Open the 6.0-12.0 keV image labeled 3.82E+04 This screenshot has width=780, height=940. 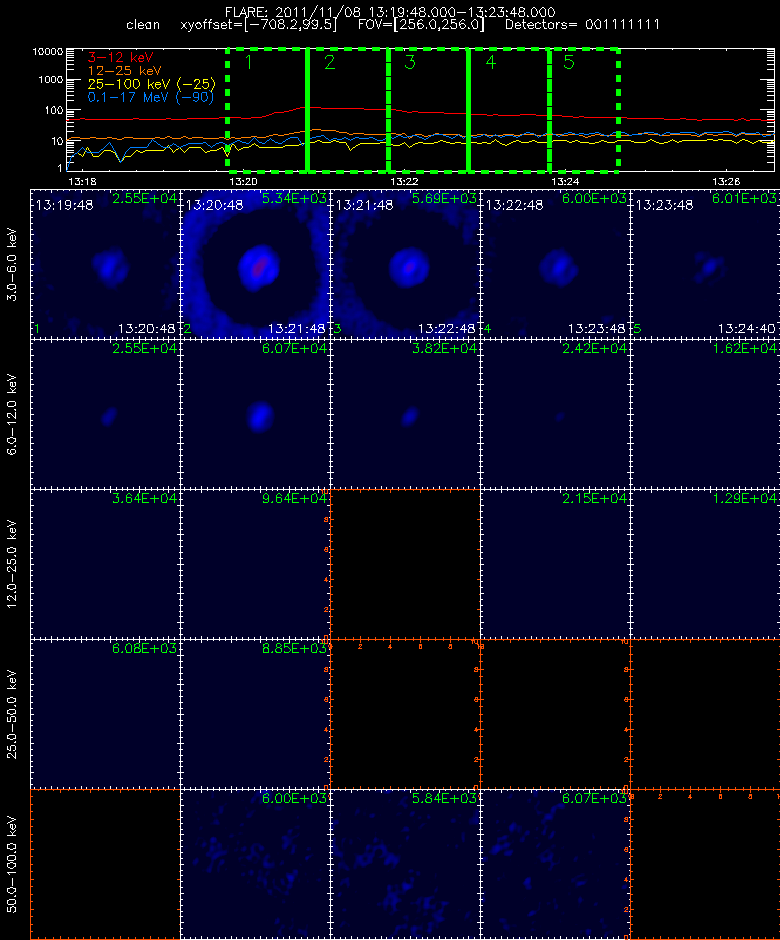pos(405,414)
